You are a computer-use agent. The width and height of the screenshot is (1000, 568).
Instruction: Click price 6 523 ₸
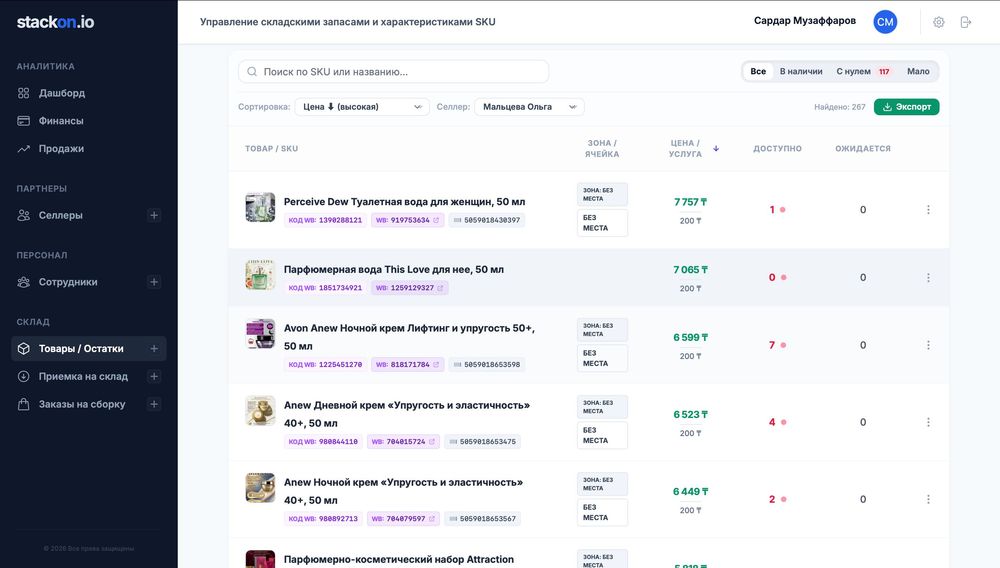click(690, 414)
